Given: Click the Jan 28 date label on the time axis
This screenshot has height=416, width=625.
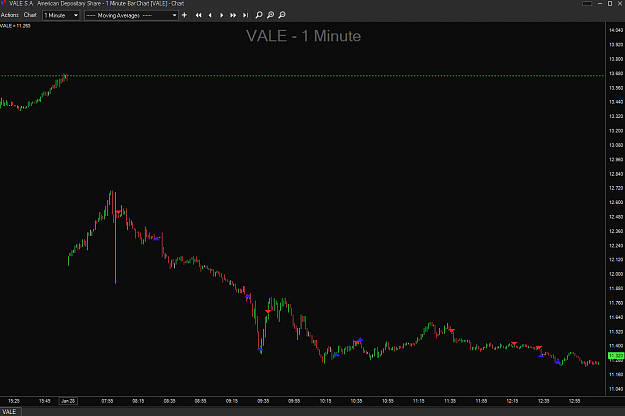Looking at the screenshot, I should pyautogui.click(x=68, y=401).
